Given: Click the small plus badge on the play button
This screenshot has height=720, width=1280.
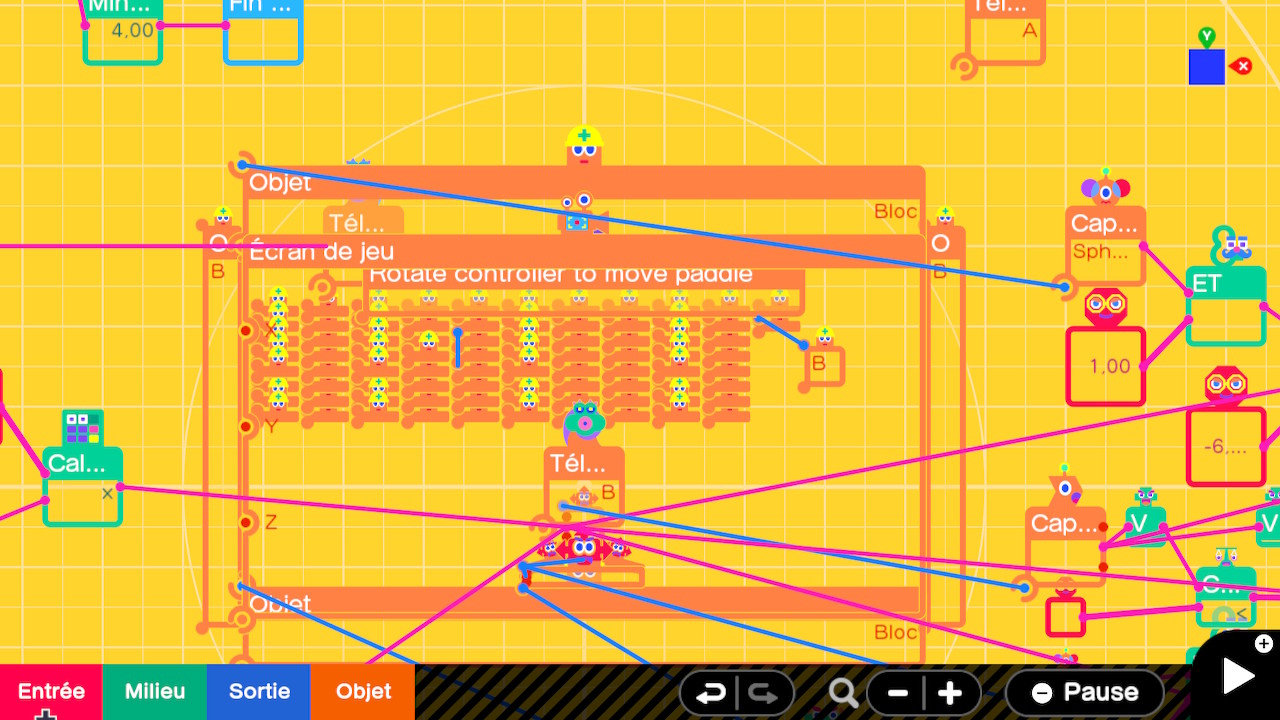Looking at the screenshot, I should 1264,643.
